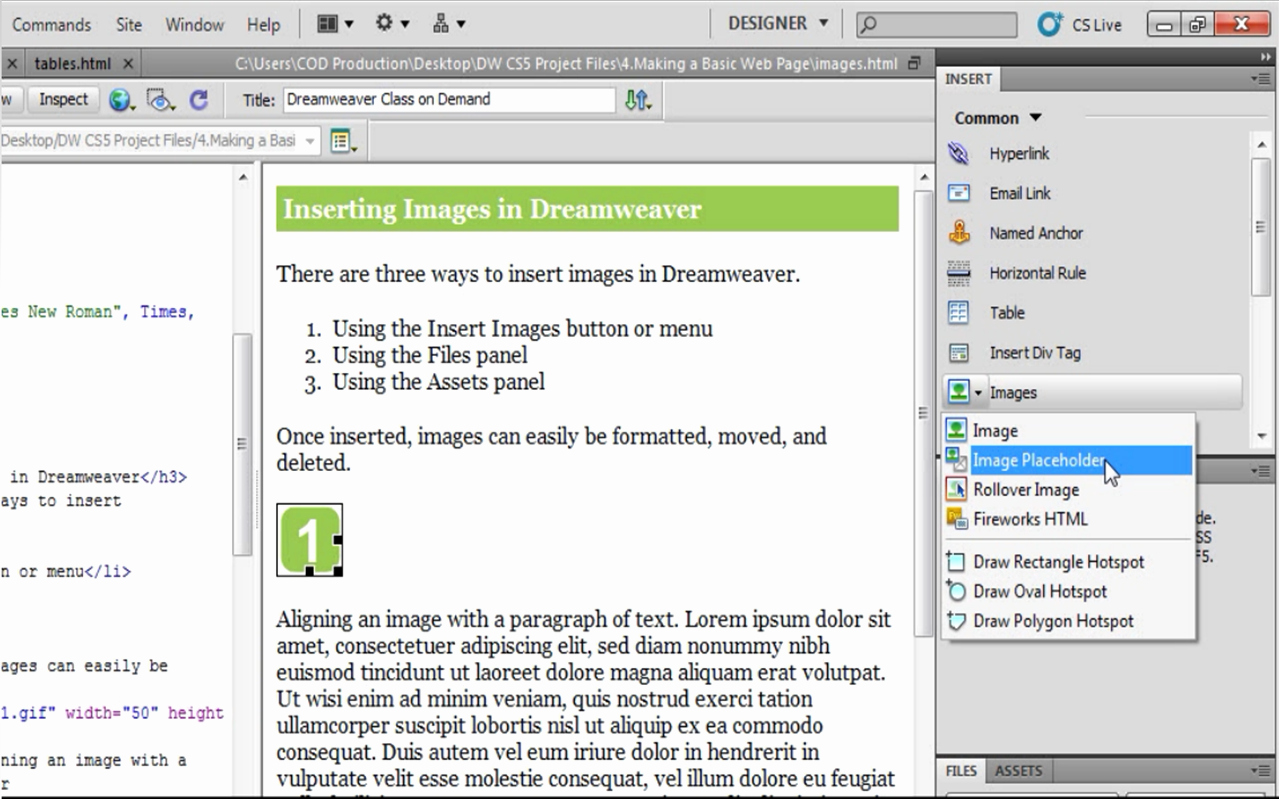Click the Hyperlink insert icon
1279x799 pixels.
coord(959,153)
